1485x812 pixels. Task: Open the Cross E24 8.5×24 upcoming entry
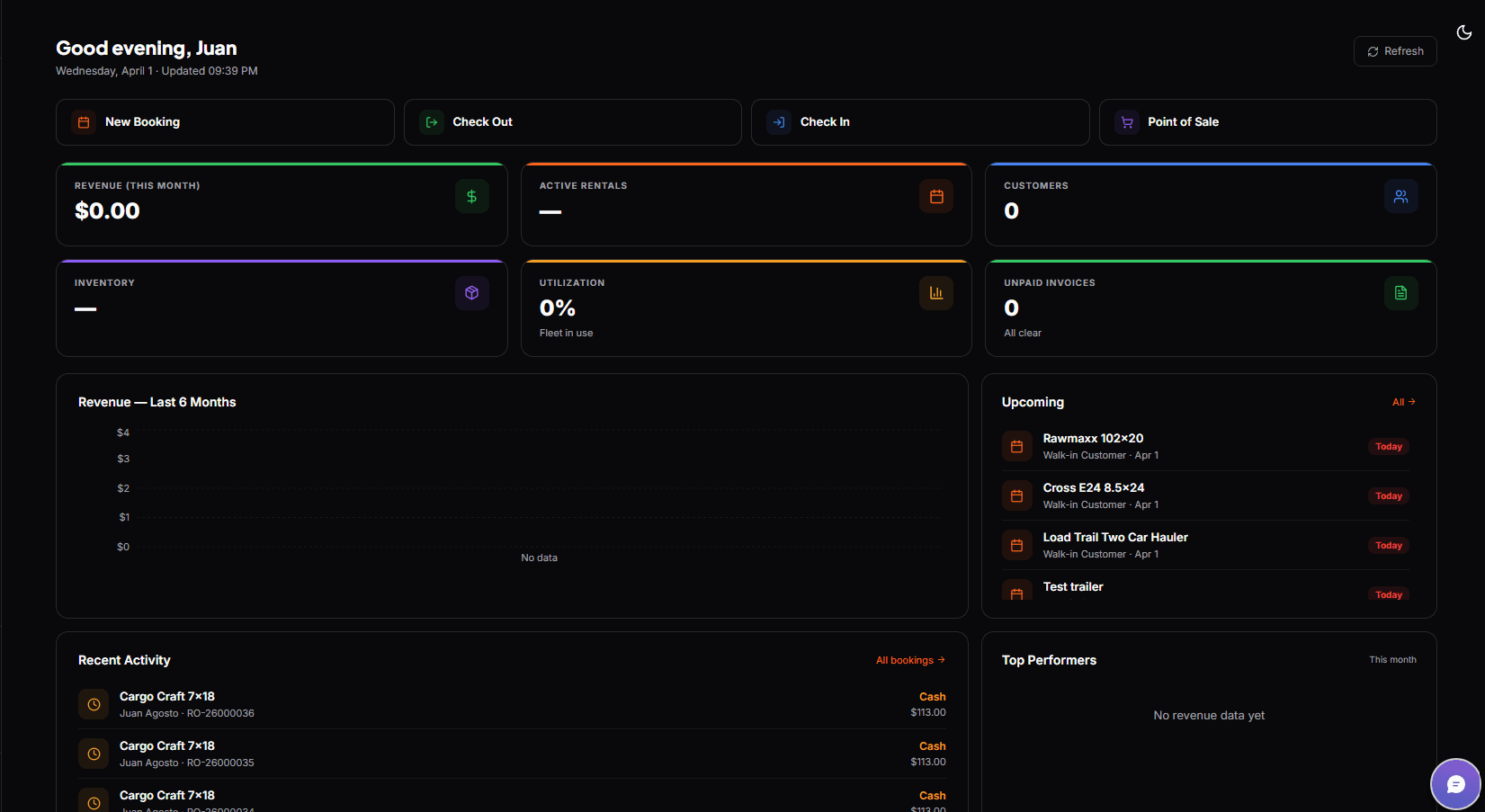(1093, 486)
